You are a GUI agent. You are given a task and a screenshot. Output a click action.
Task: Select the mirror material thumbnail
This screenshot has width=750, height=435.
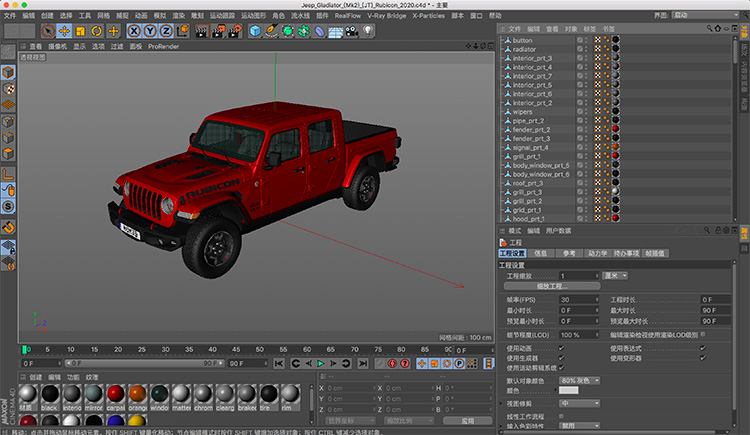[x=93, y=397]
